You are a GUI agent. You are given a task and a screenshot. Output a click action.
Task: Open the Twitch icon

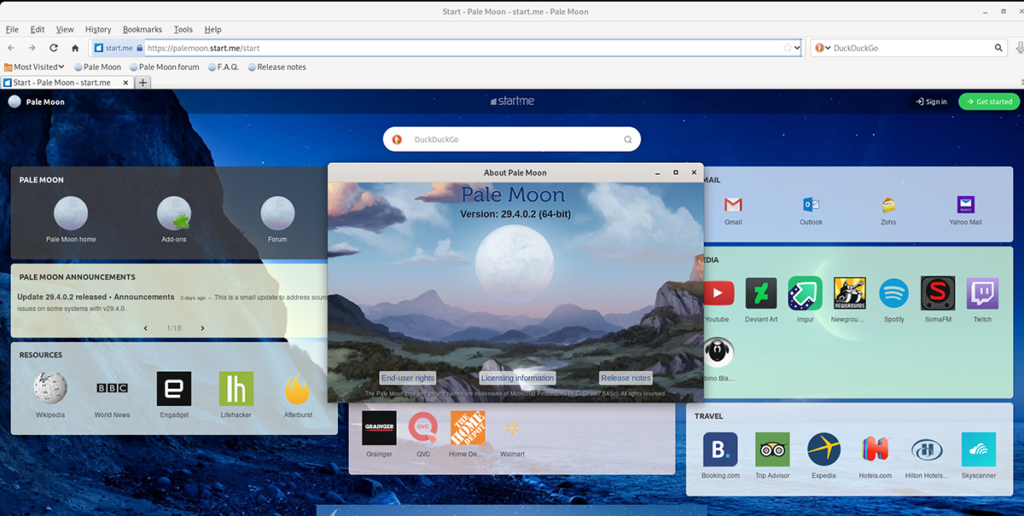tap(982, 293)
